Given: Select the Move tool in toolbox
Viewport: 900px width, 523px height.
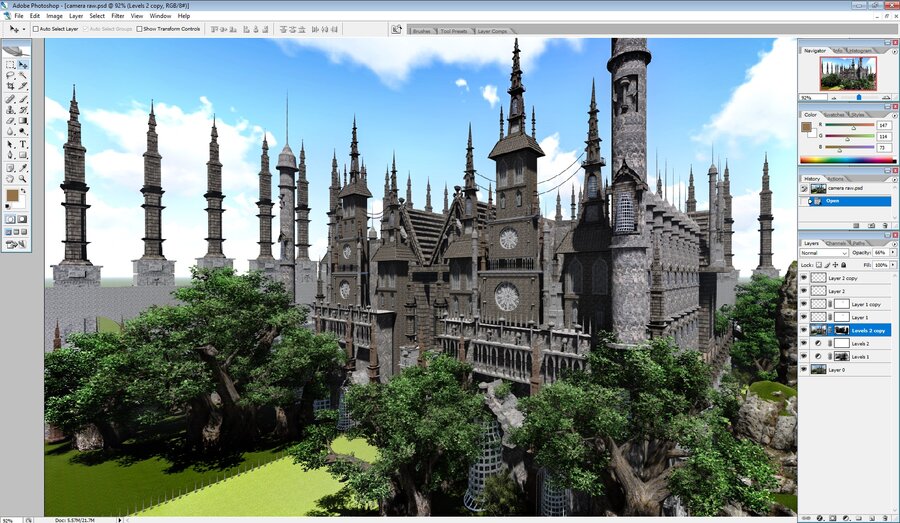Looking at the screenshot, I should (x=23, y=65).
